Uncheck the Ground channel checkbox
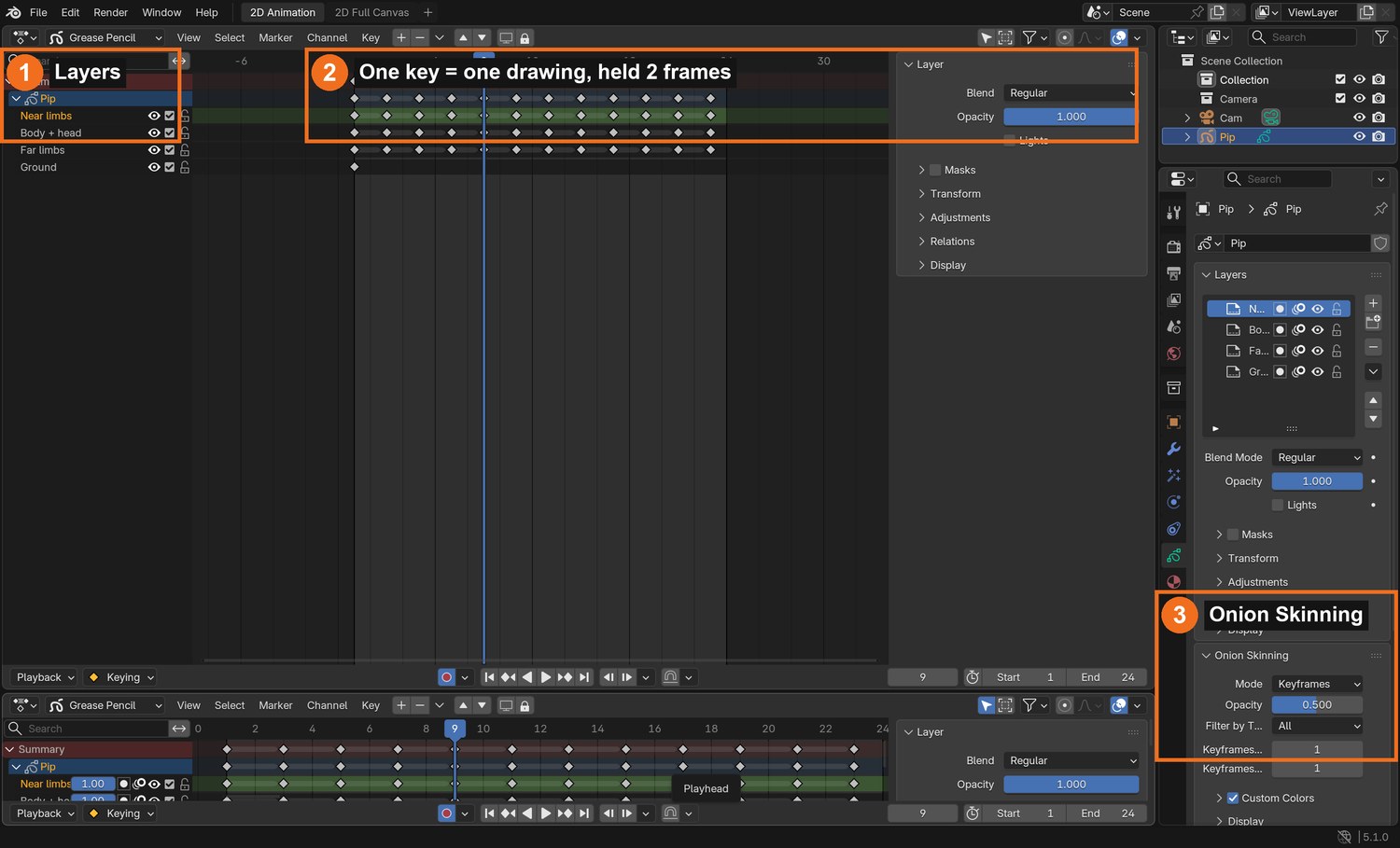The height and width of the screenshot is (848, 1400). click(x=169, y=167)
